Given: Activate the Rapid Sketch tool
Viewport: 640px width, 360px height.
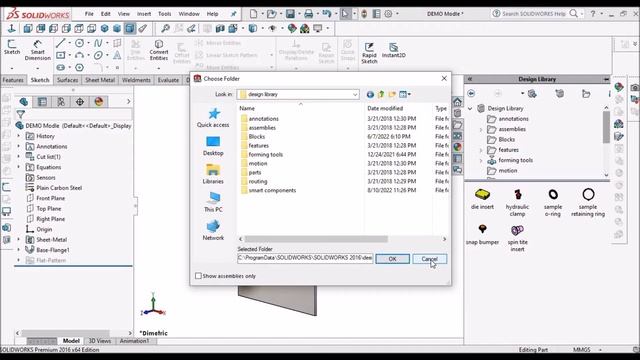Looking at the screenshot, I should pyautogui.click(x=369, y=53).
